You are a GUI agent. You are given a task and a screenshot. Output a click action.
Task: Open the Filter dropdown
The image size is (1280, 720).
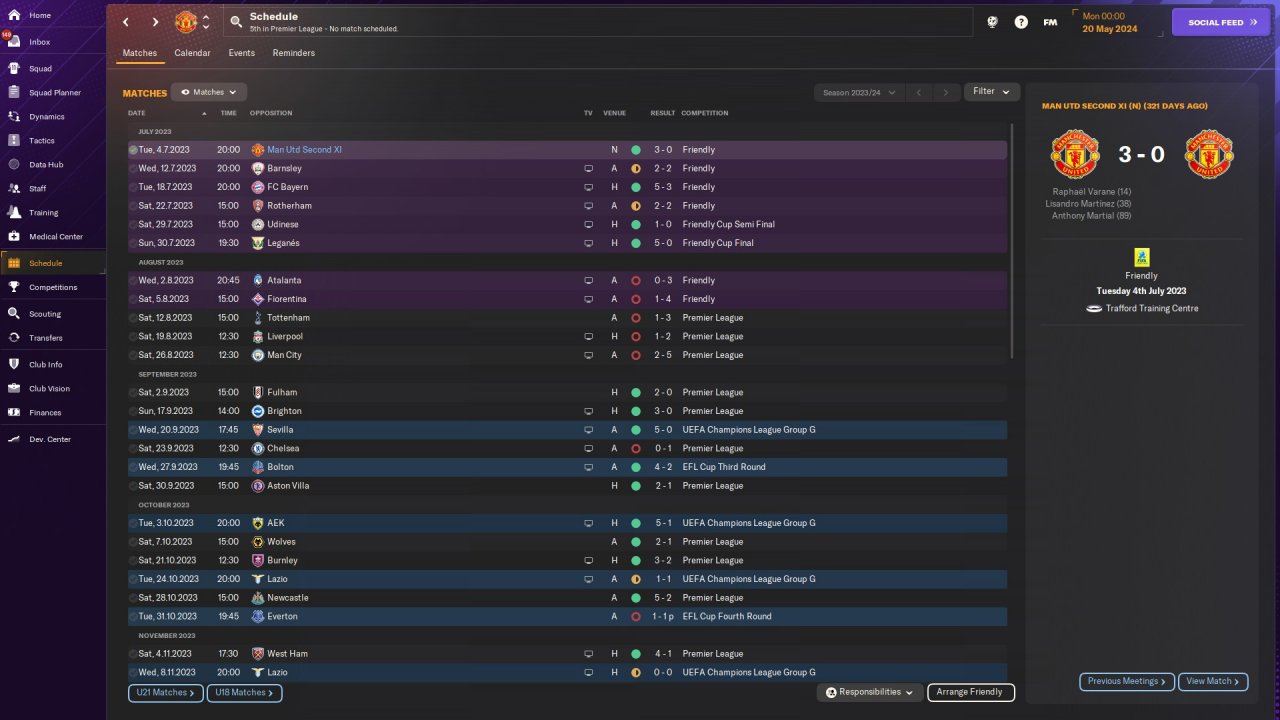992,92
